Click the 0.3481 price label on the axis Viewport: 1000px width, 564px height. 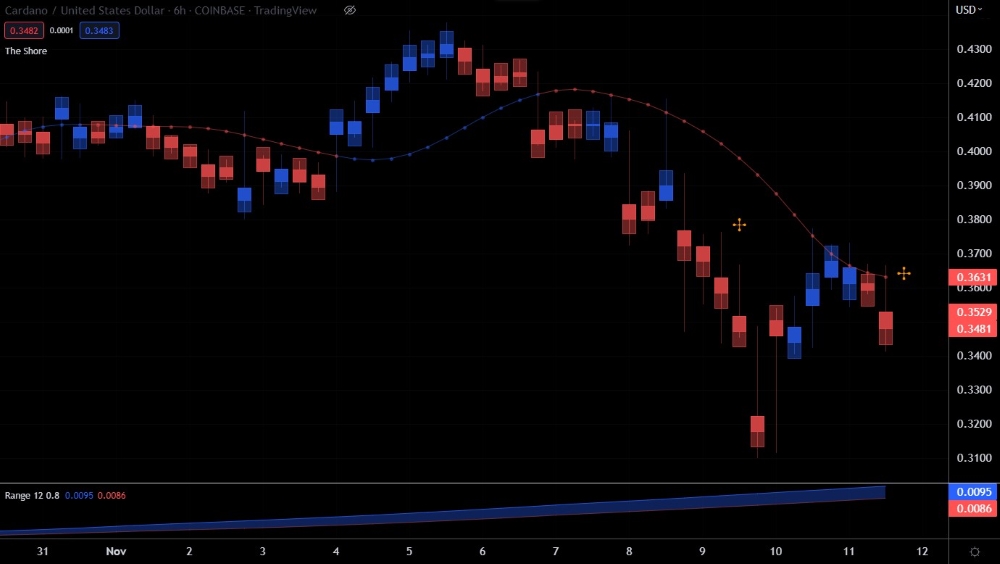(974, 329)
